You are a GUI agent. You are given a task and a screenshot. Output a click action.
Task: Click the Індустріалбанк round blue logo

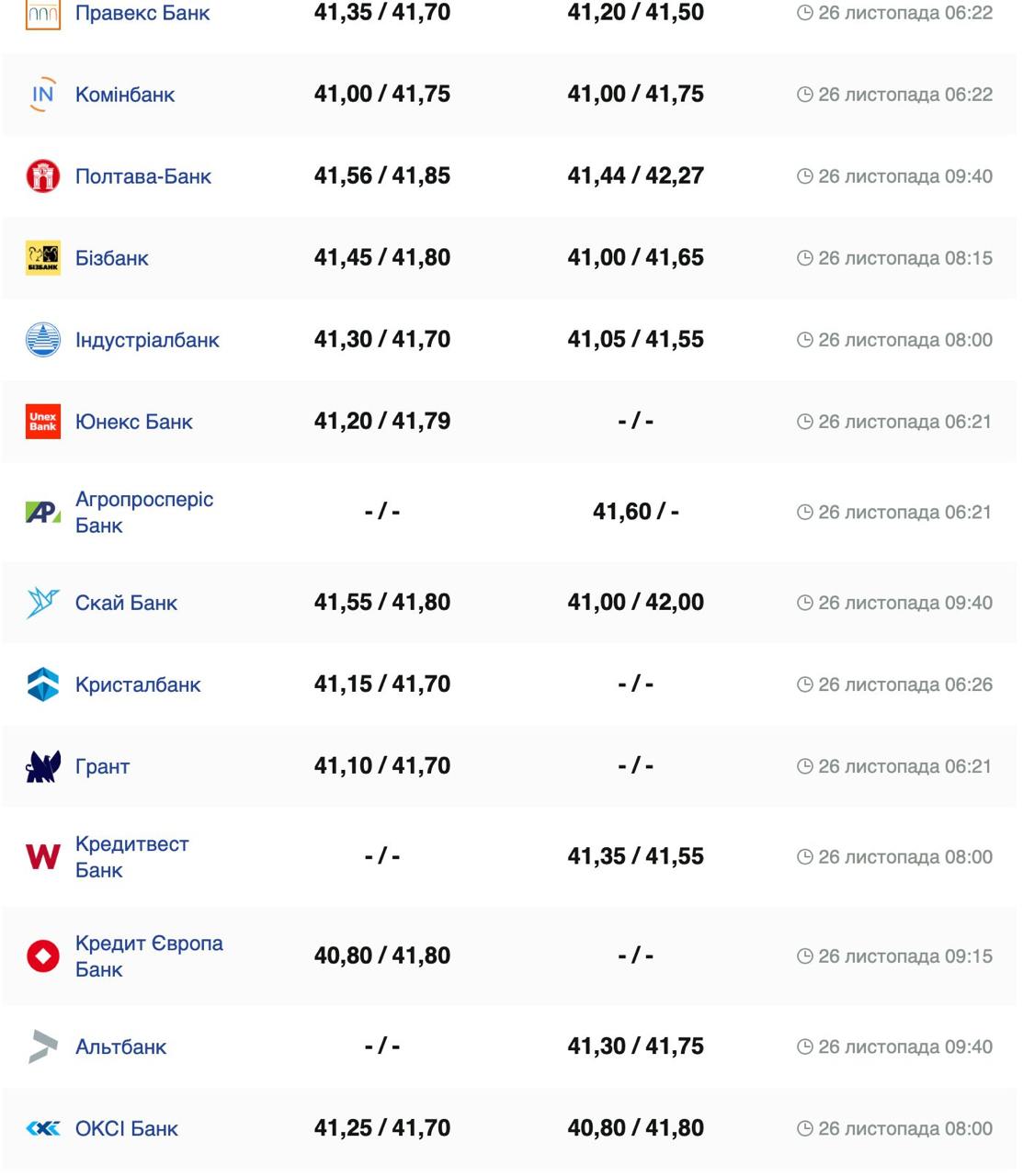pyautogui.click(x=43, y=340)
